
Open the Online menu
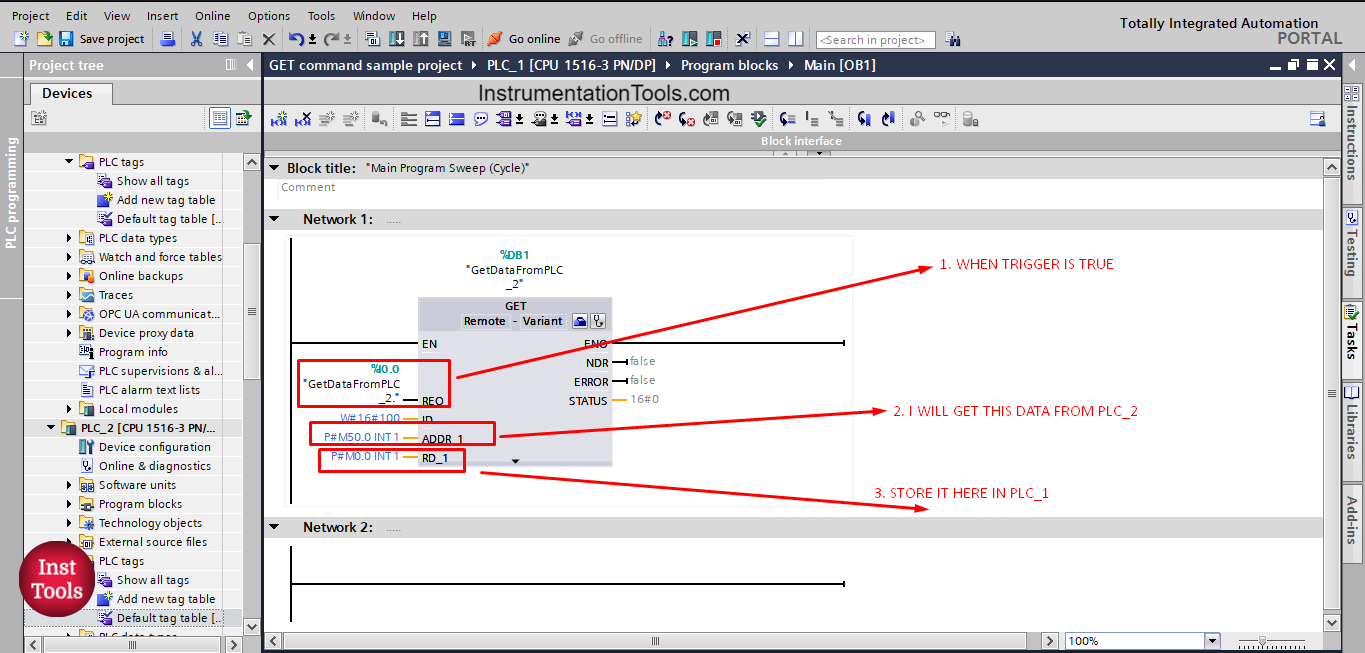pos(212,16)
